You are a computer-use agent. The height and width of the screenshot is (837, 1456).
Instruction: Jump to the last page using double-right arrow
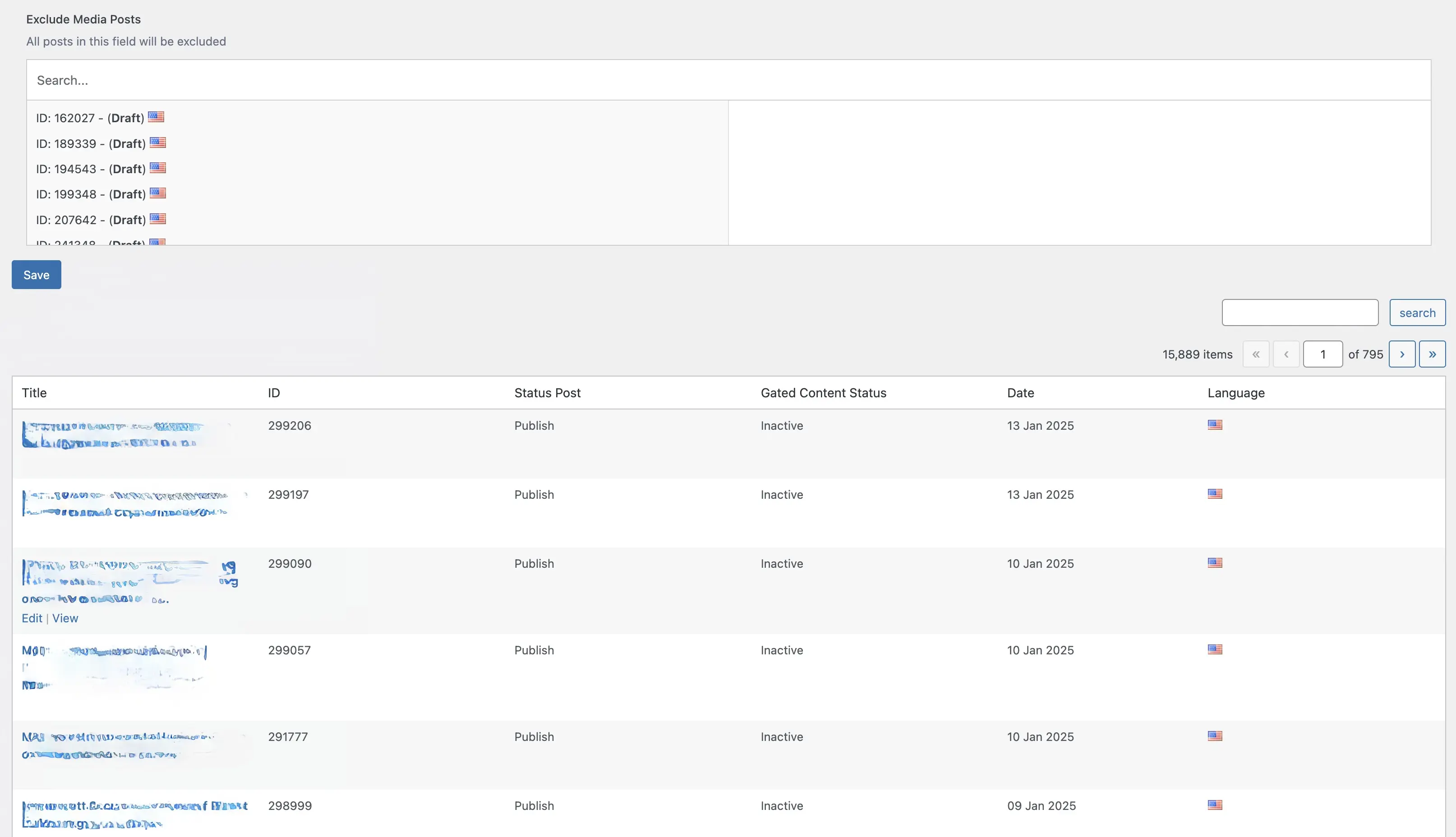pyautogui.click(x=1433, y=354)
